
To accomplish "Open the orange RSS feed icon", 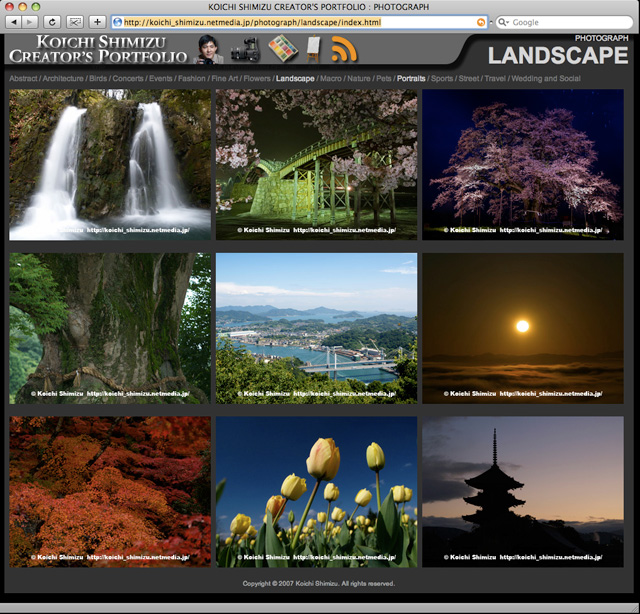I will [x=344, y=49].
